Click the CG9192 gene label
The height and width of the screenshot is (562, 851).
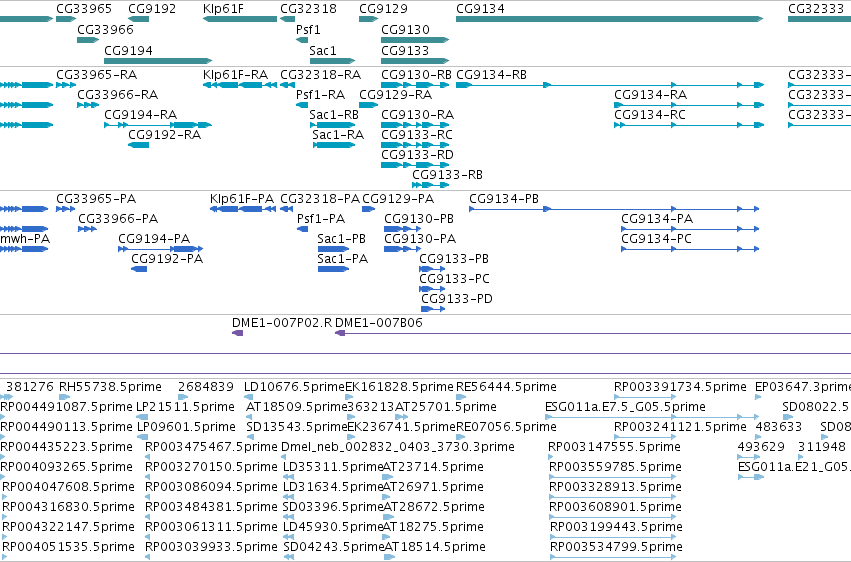pos(152,9)
